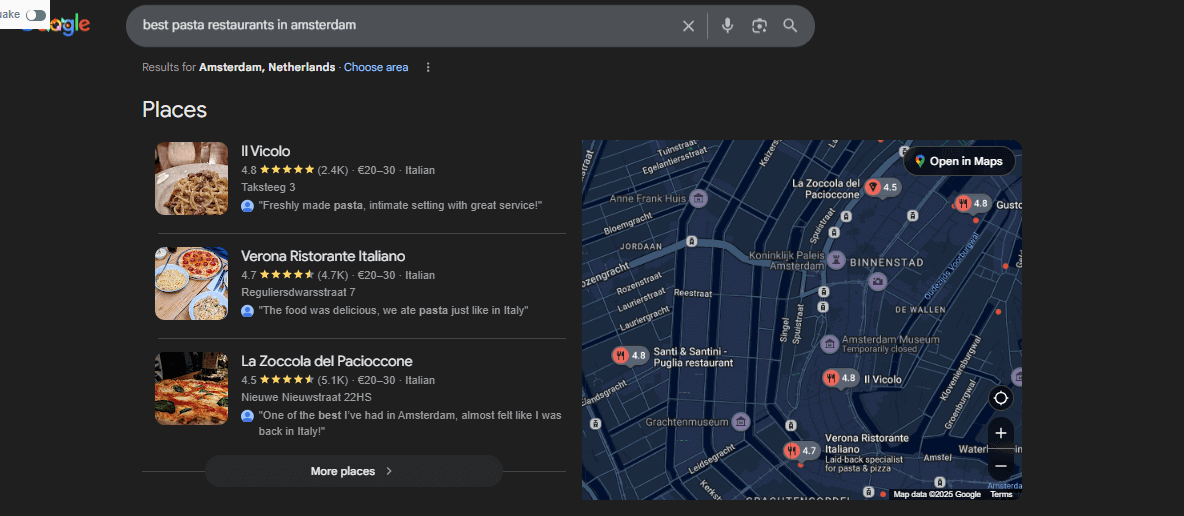Click the chevron arrow in More places

point(389,471)
